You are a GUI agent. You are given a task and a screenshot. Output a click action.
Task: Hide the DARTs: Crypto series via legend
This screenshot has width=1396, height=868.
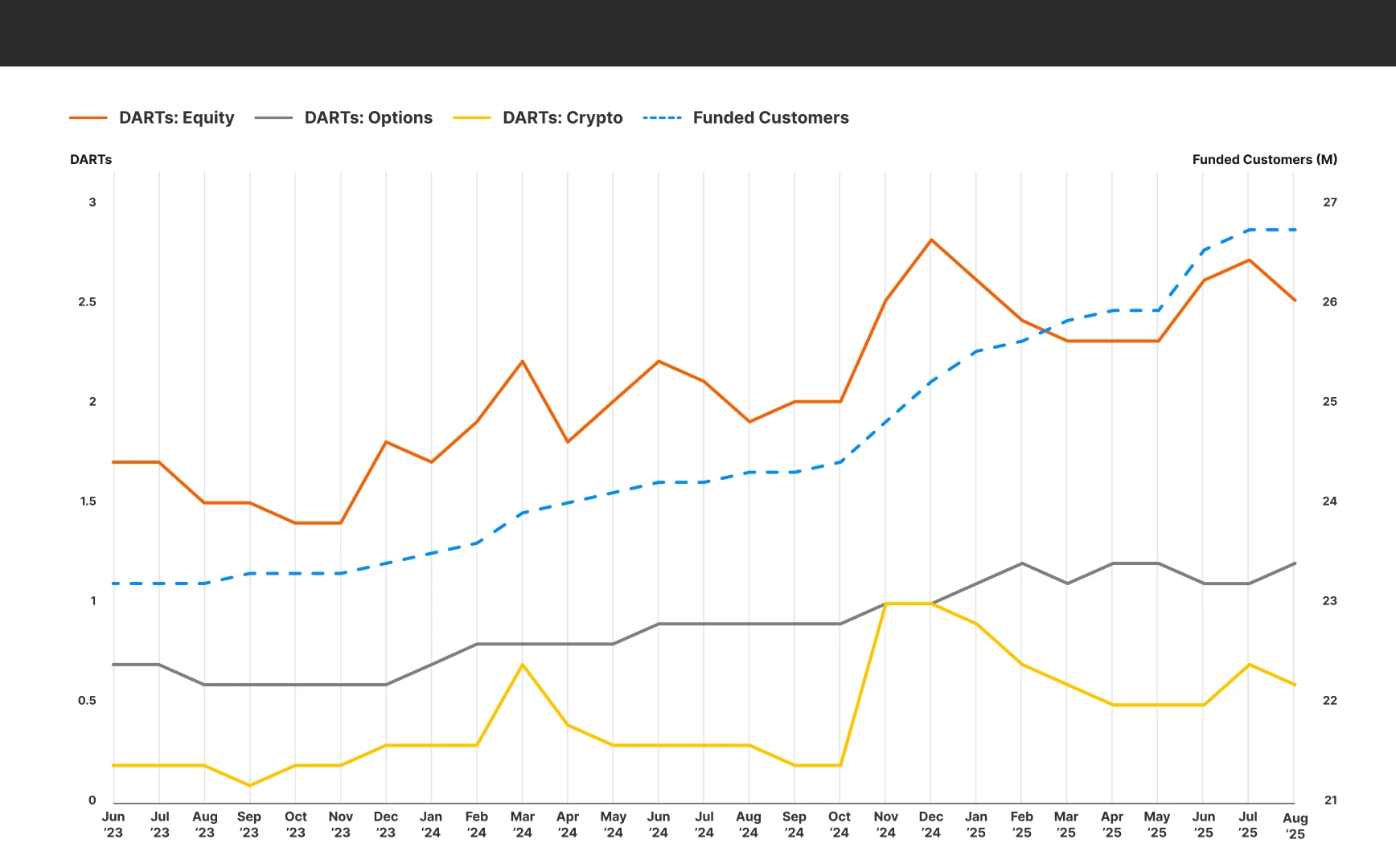[562, 118]
